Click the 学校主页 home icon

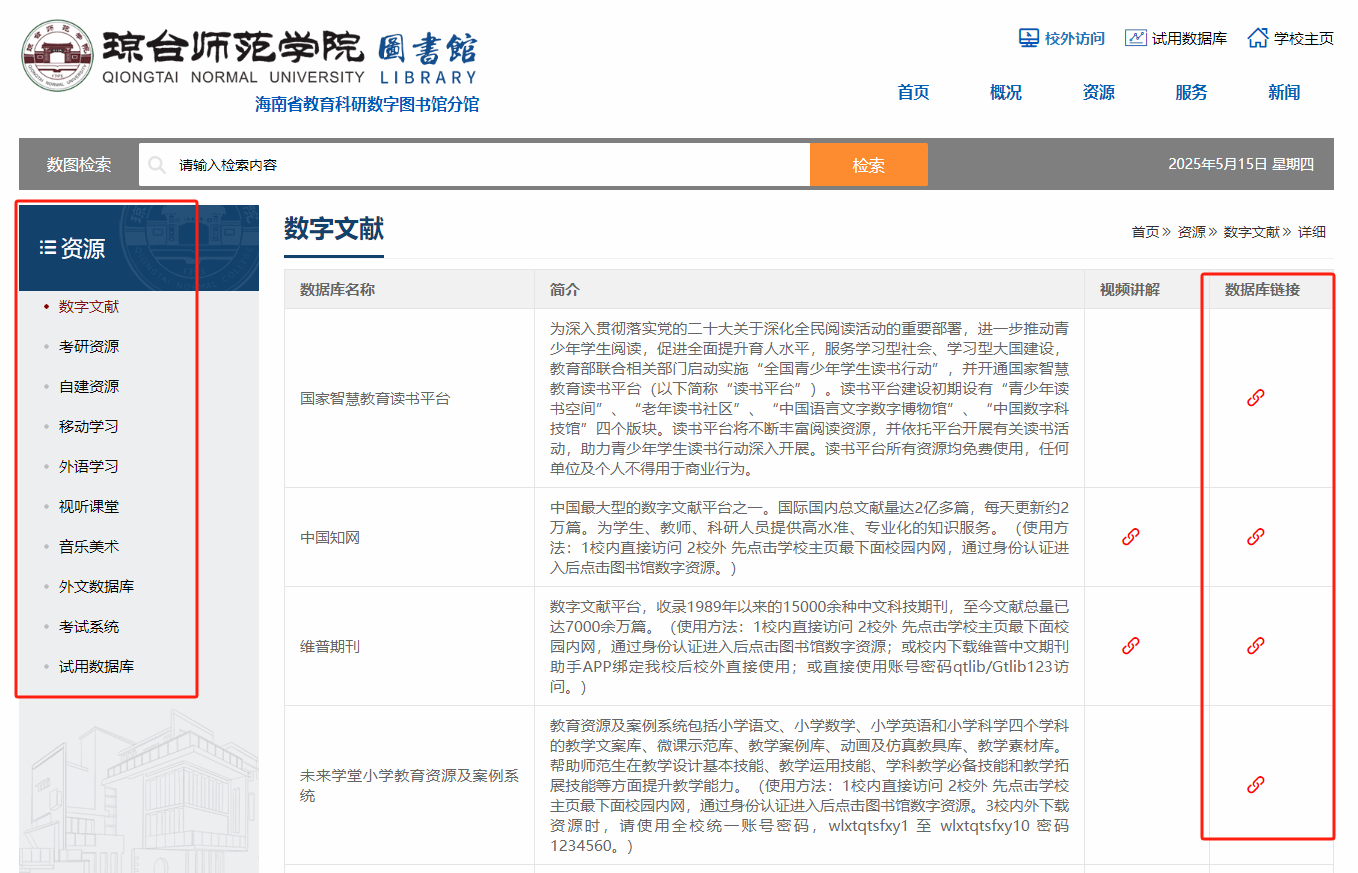point(1258,38)
